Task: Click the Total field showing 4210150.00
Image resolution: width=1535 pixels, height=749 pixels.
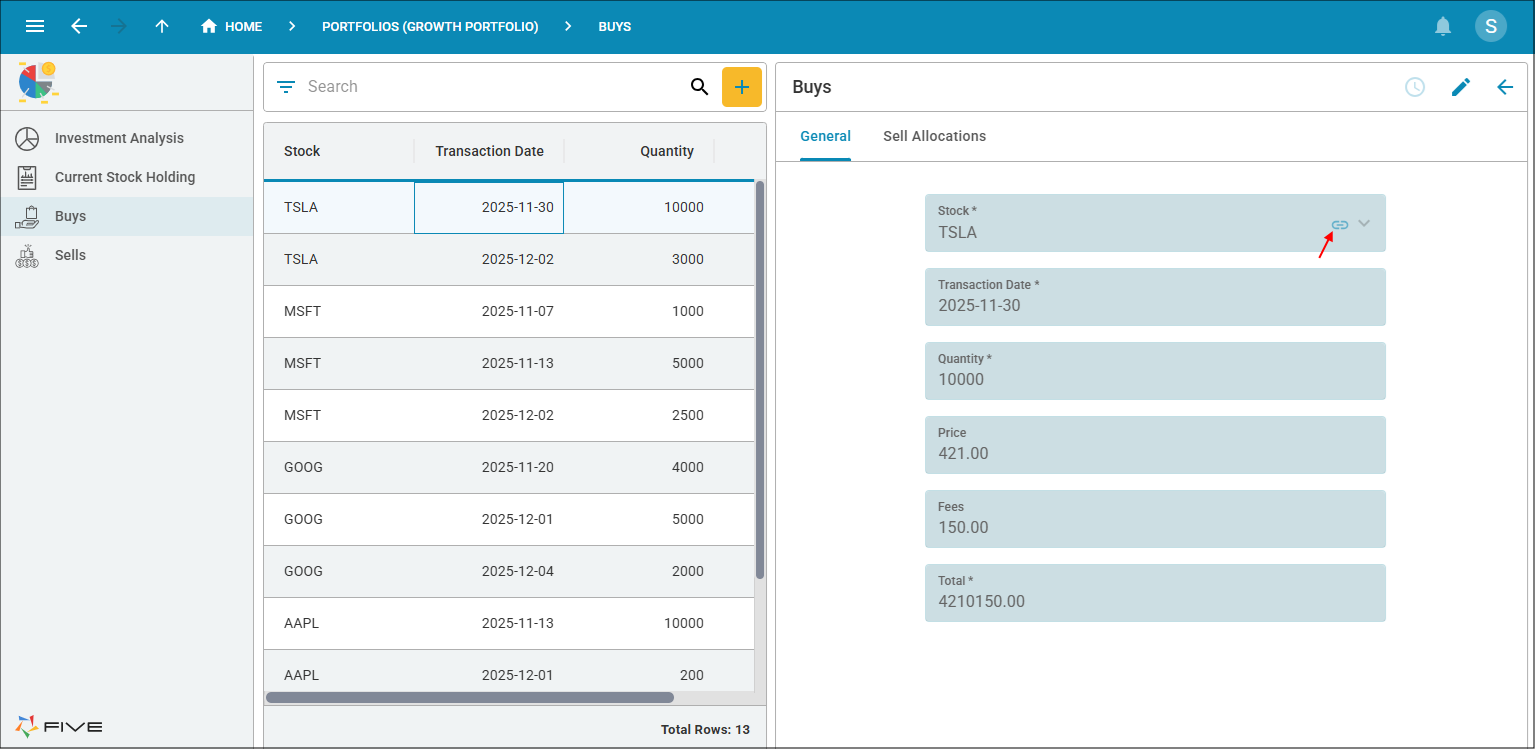Action: (1155, 593)
